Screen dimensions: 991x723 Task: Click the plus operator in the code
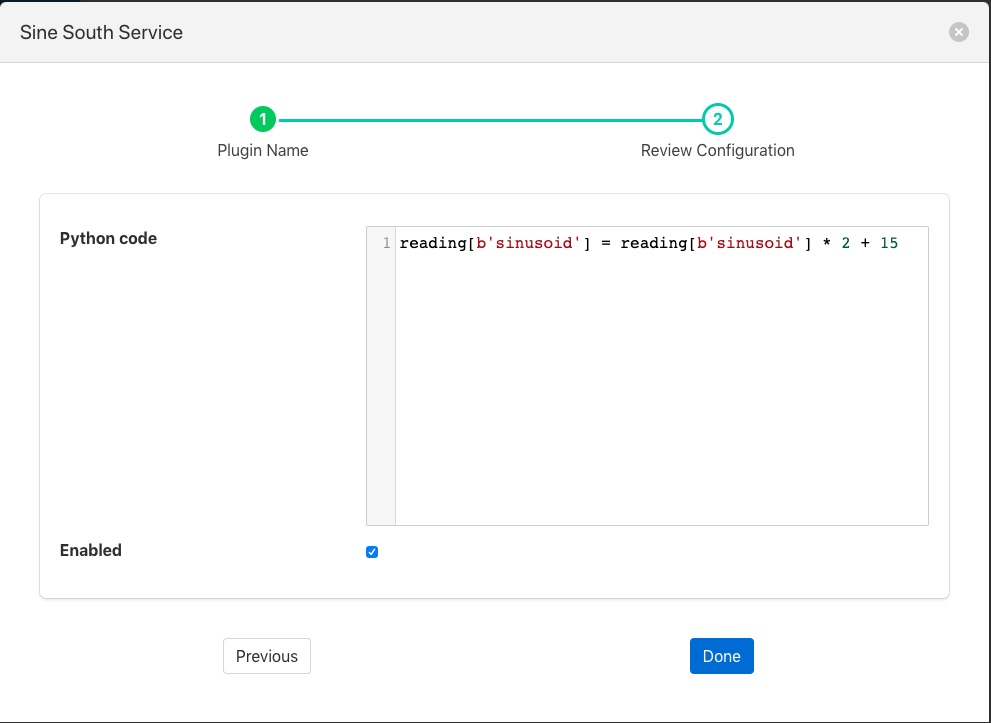pos(865,244)
